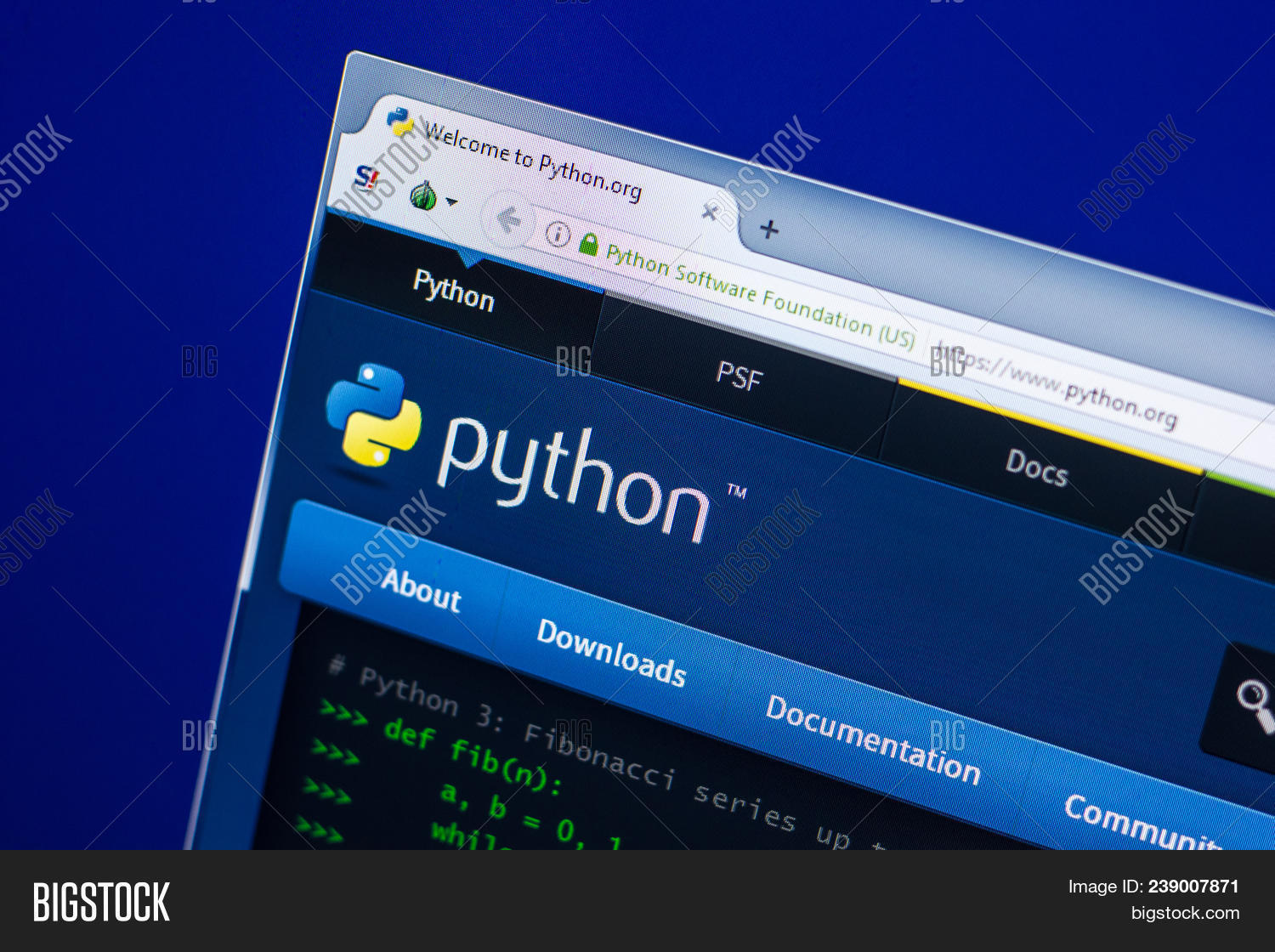Click the Python favicon in the browser tab
Image resolution: width=1275 pixels, height=952 pixels.
point(399,122)
